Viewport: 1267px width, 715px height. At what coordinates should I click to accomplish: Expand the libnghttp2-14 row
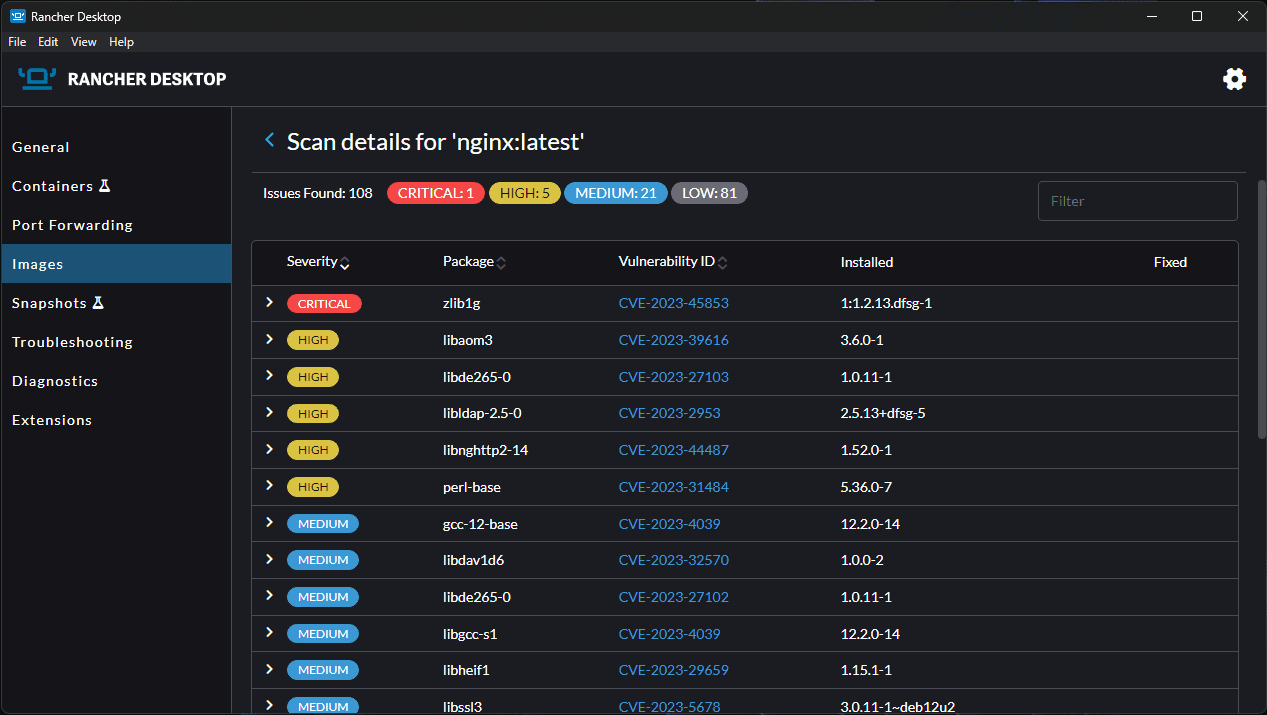[269, 449]
